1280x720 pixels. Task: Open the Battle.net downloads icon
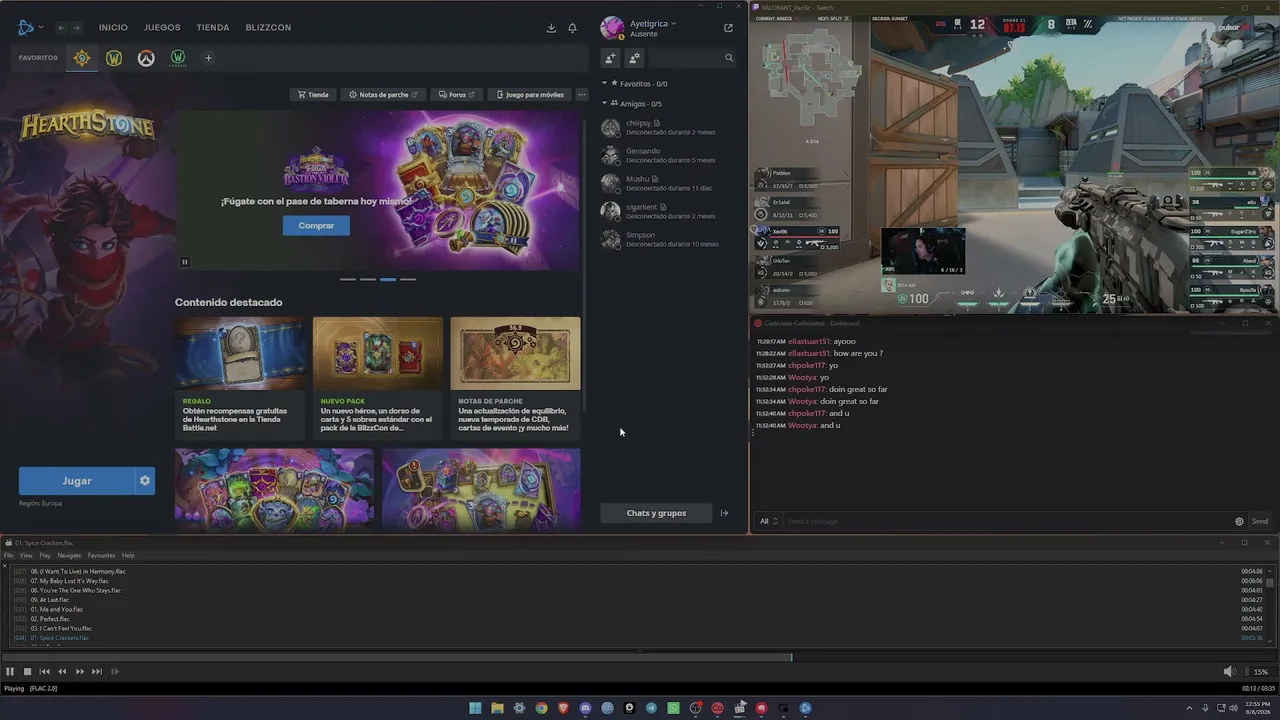pos(551,28)
